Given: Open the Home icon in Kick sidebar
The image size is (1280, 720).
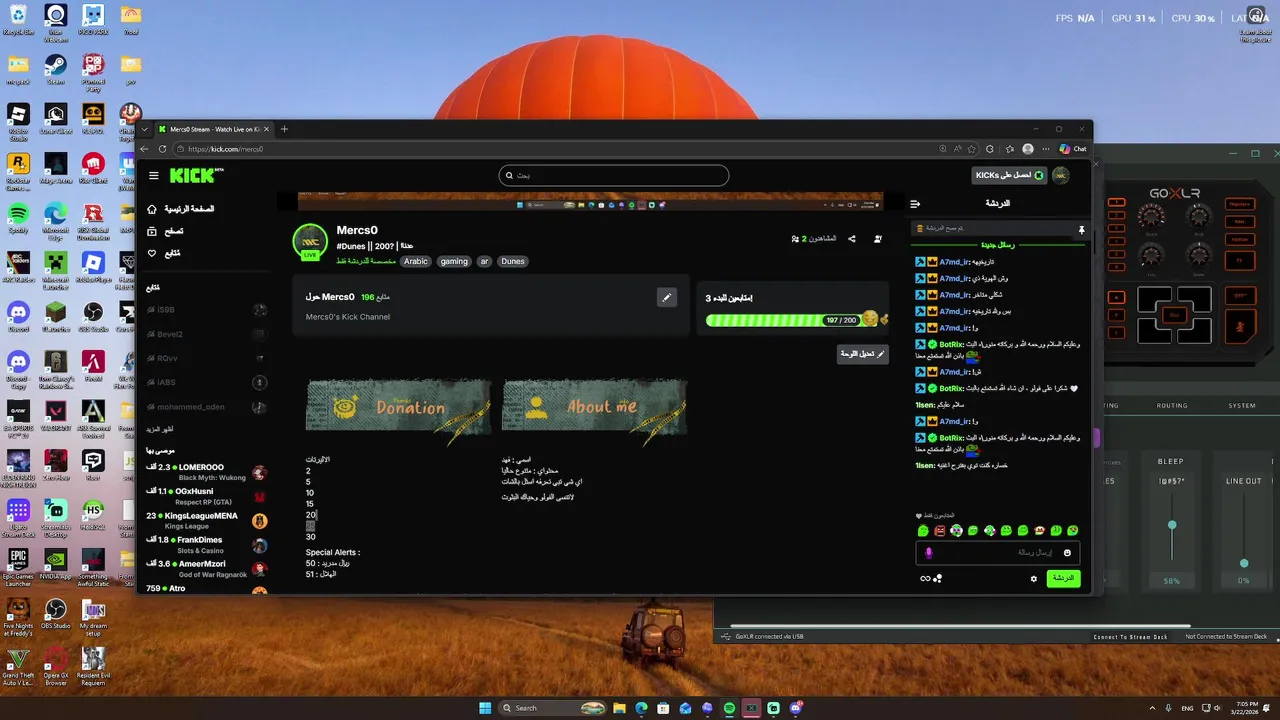Looking at the screenshot, I should (152, 209).
